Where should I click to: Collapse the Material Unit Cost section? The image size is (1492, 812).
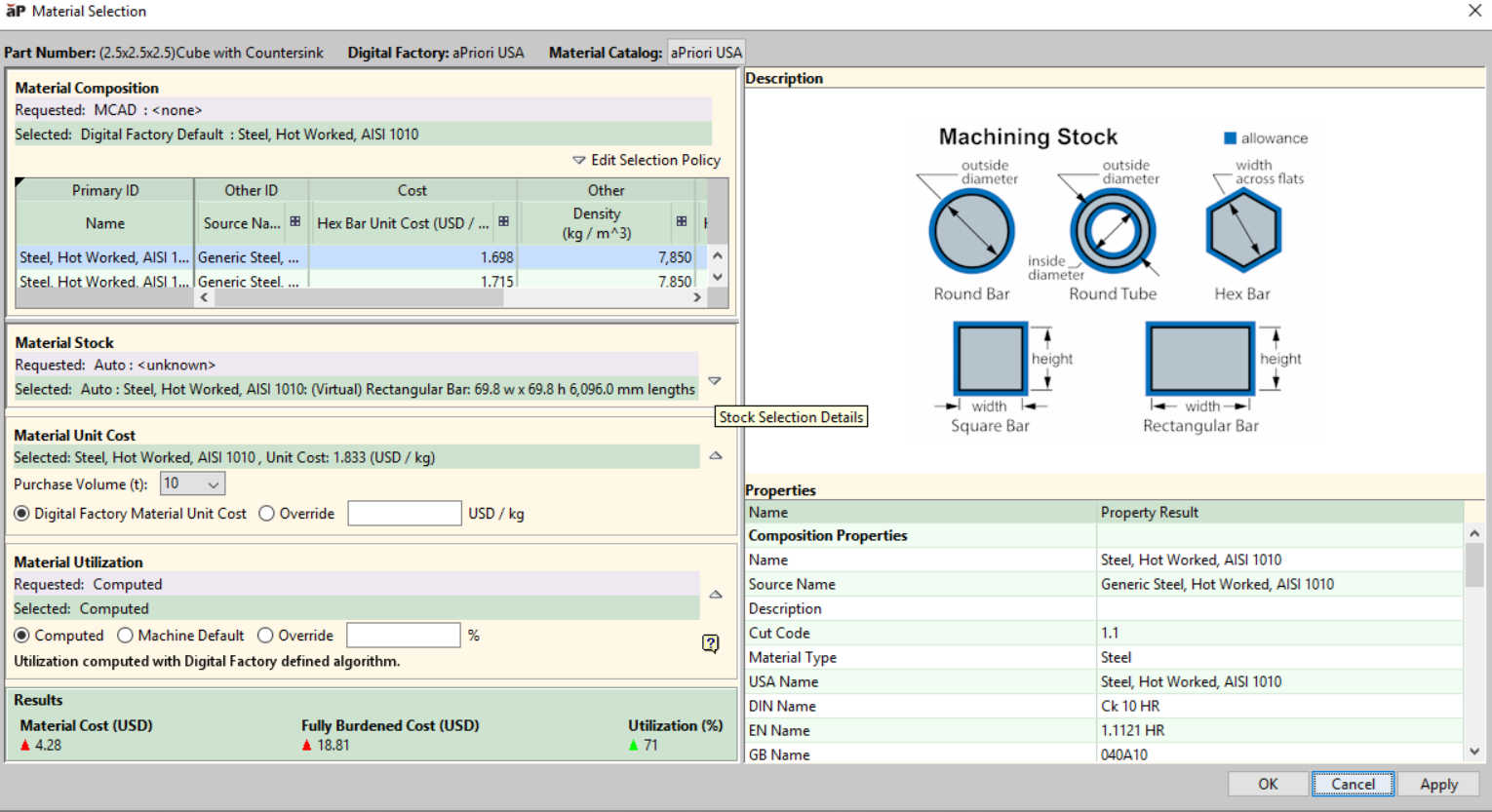pos(715,455)
